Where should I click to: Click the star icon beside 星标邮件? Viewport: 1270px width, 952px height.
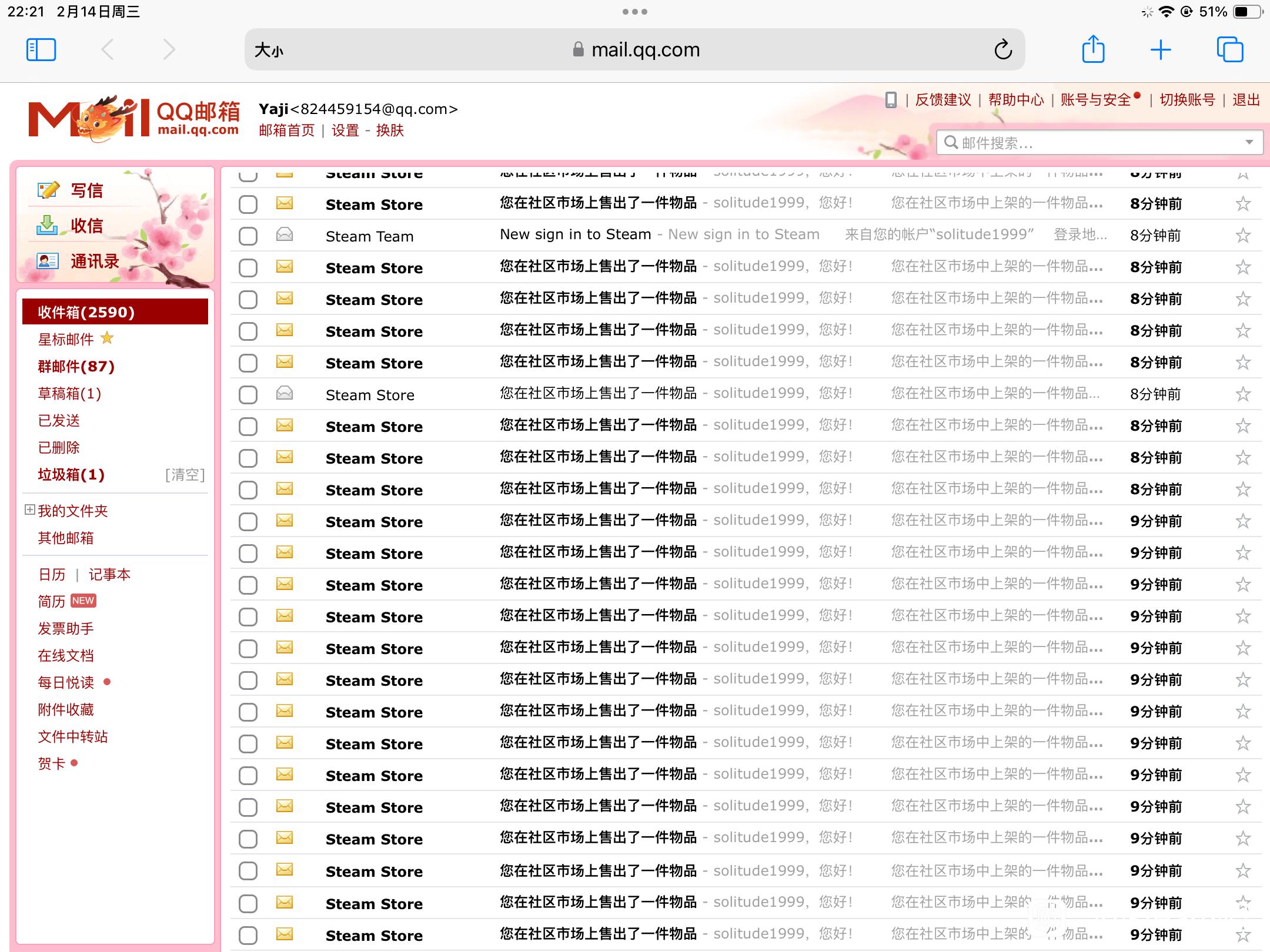pos(107,338)
